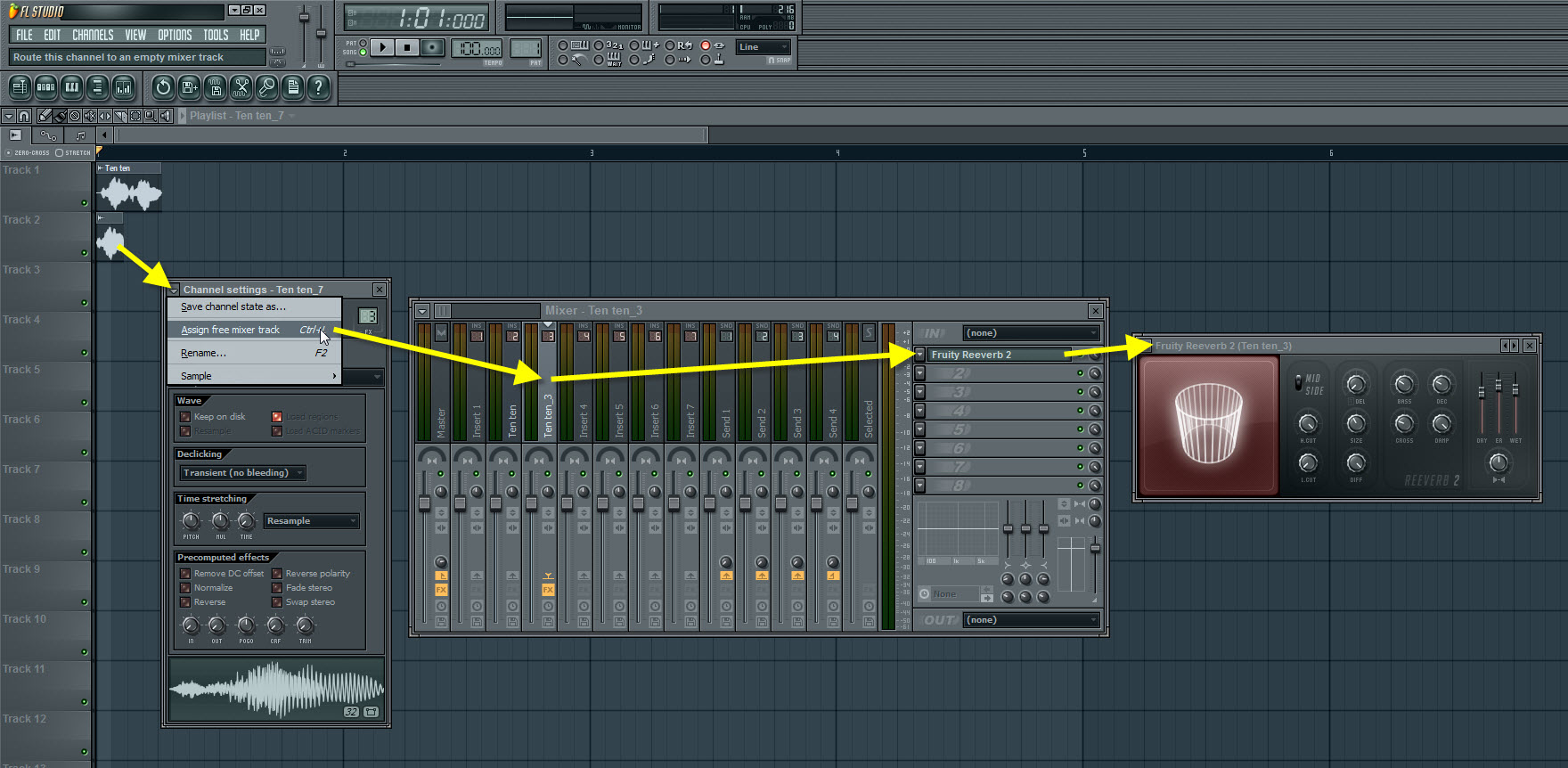Screen dimensions: 1568x768
Task: Click the channel sample waveform preview
Action: (276, 689)
